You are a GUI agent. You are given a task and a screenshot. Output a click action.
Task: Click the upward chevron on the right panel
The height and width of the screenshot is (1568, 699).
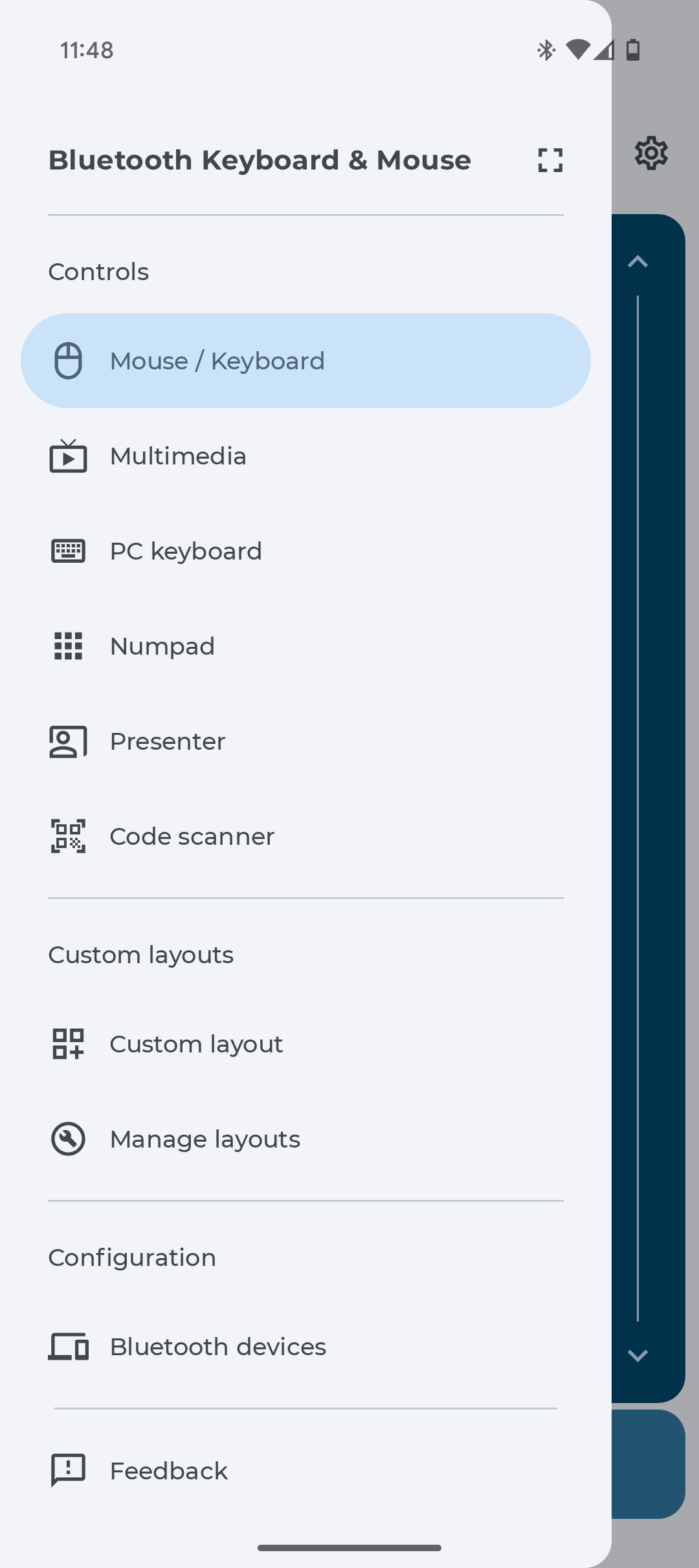[638, 261]
